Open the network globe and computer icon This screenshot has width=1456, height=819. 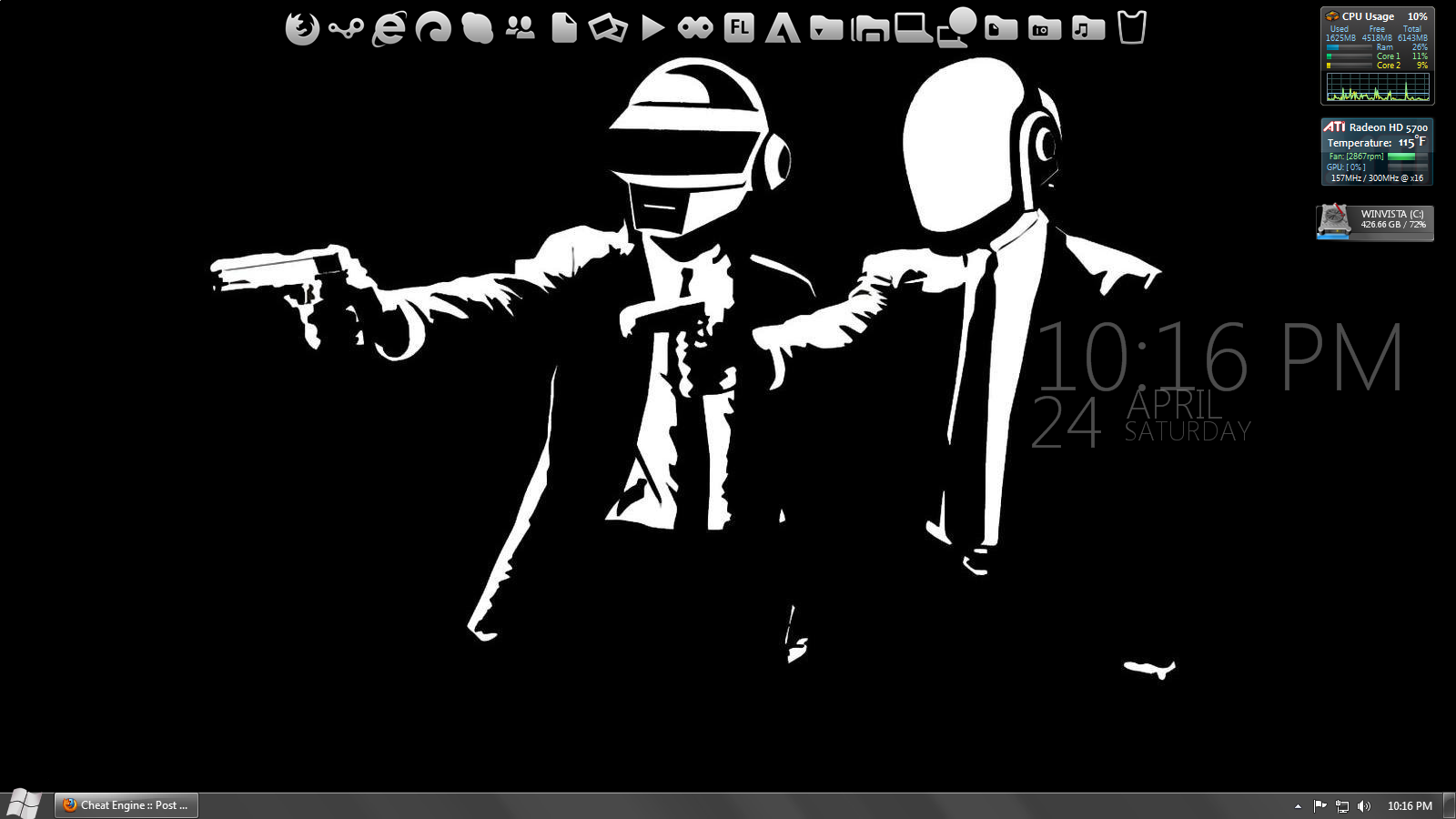pos(957,27)
